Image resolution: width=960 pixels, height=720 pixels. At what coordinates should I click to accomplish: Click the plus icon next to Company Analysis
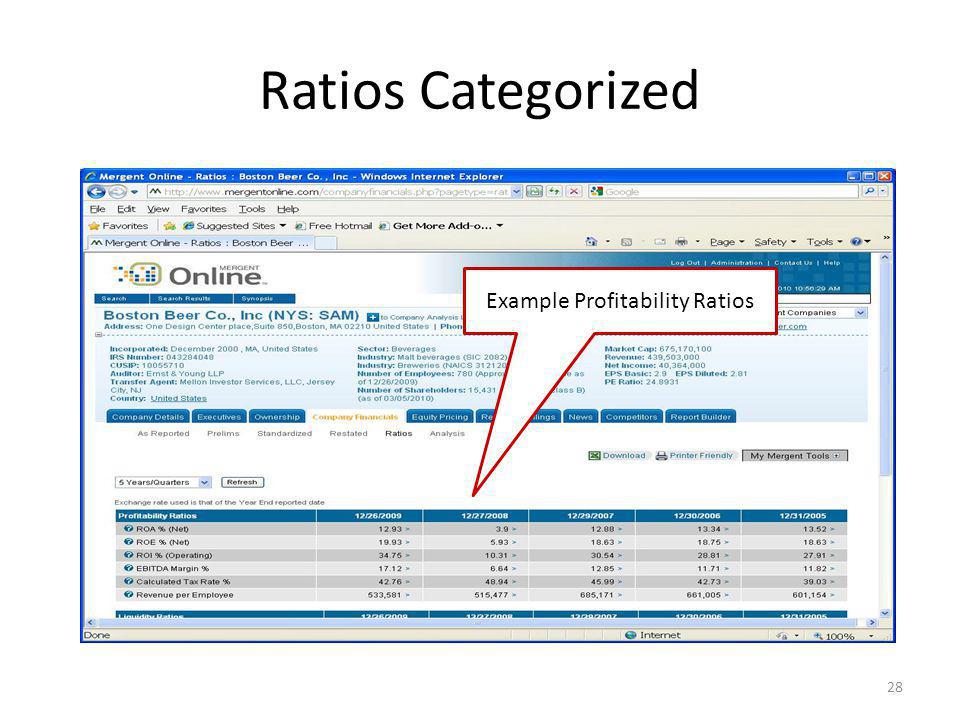(372, 317)
